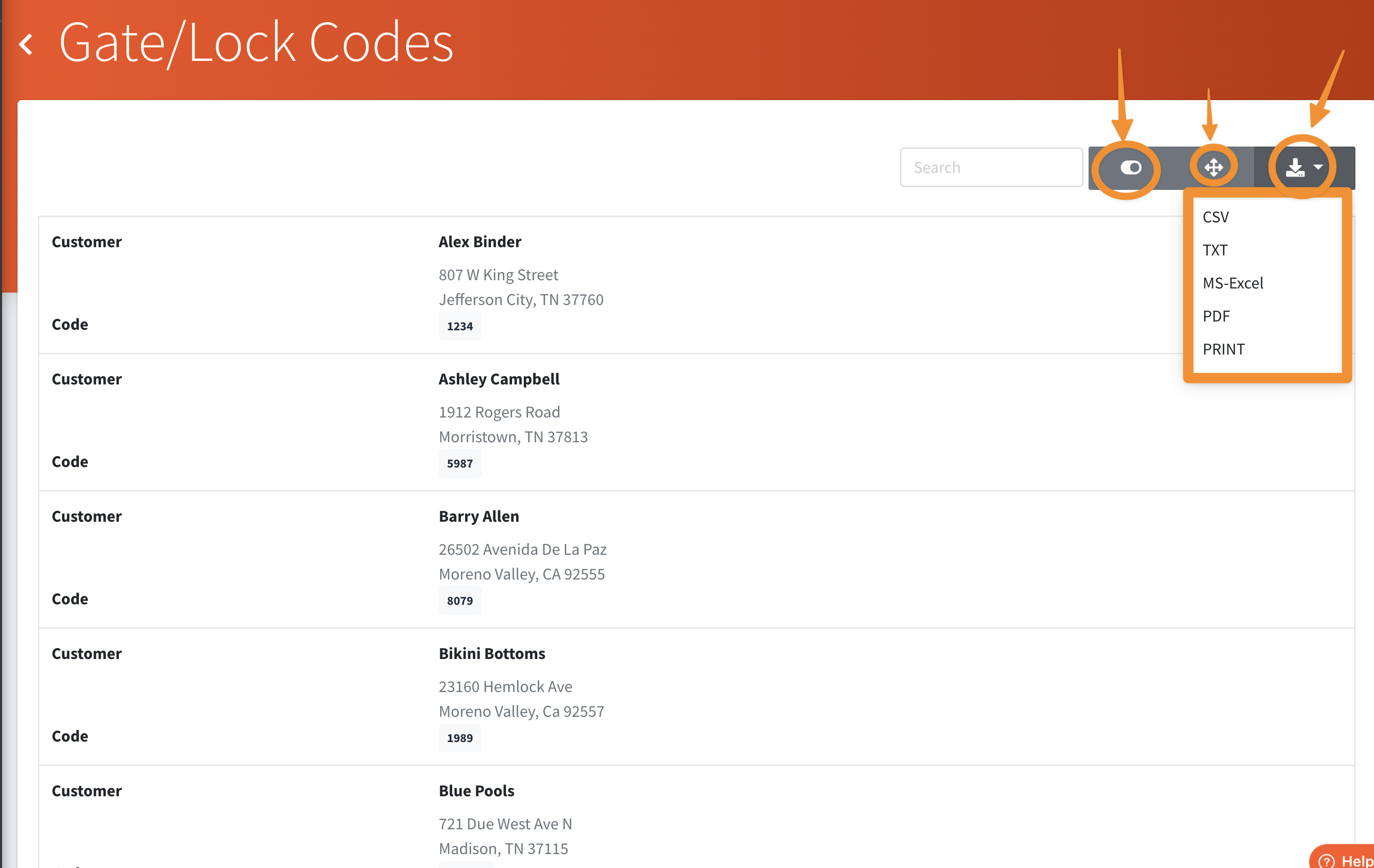Click code badge 5987
The image size is (1374, 868).
[x=459, y=463]
